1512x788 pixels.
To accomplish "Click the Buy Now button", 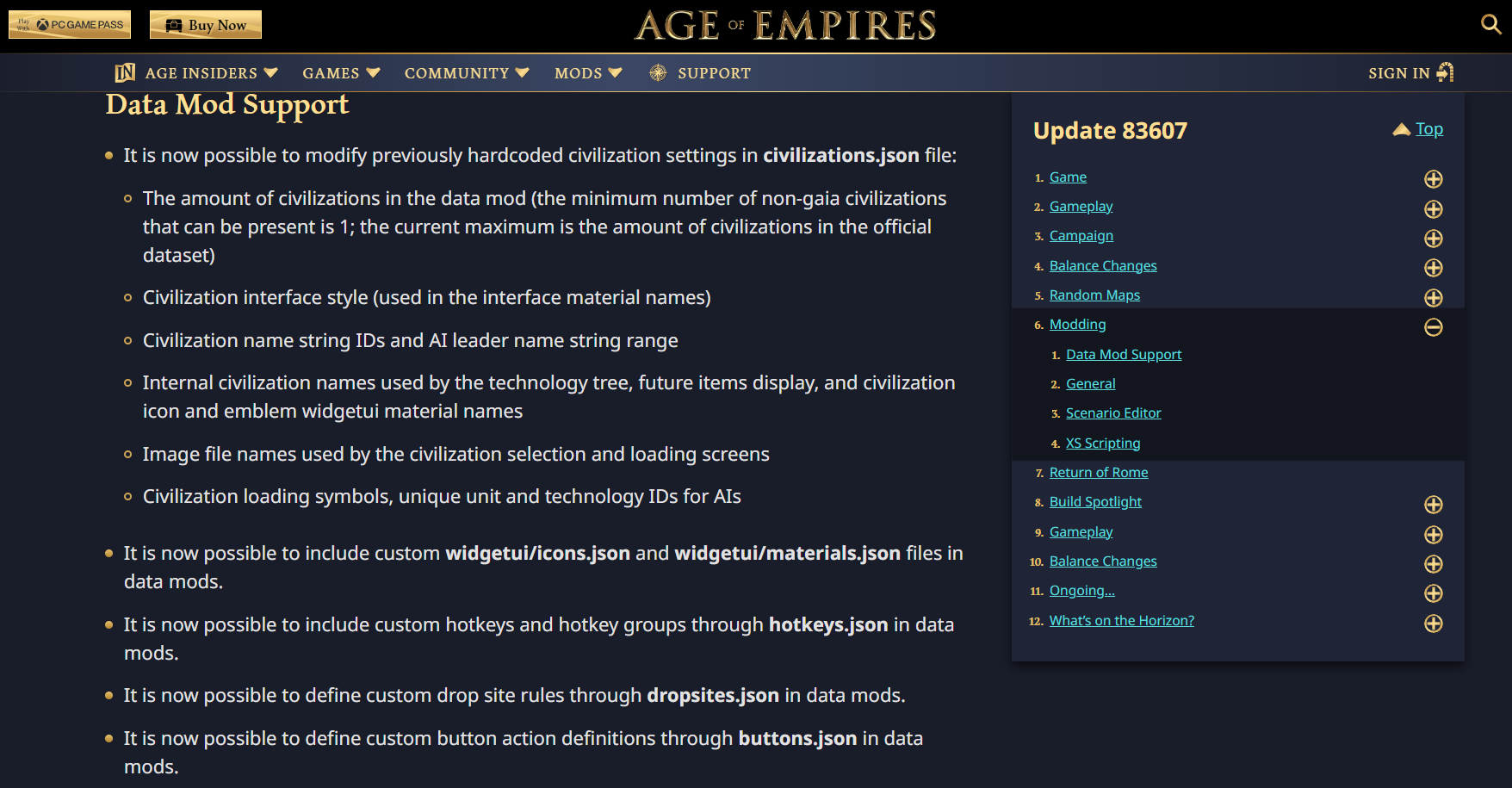I will pos(206,25).
